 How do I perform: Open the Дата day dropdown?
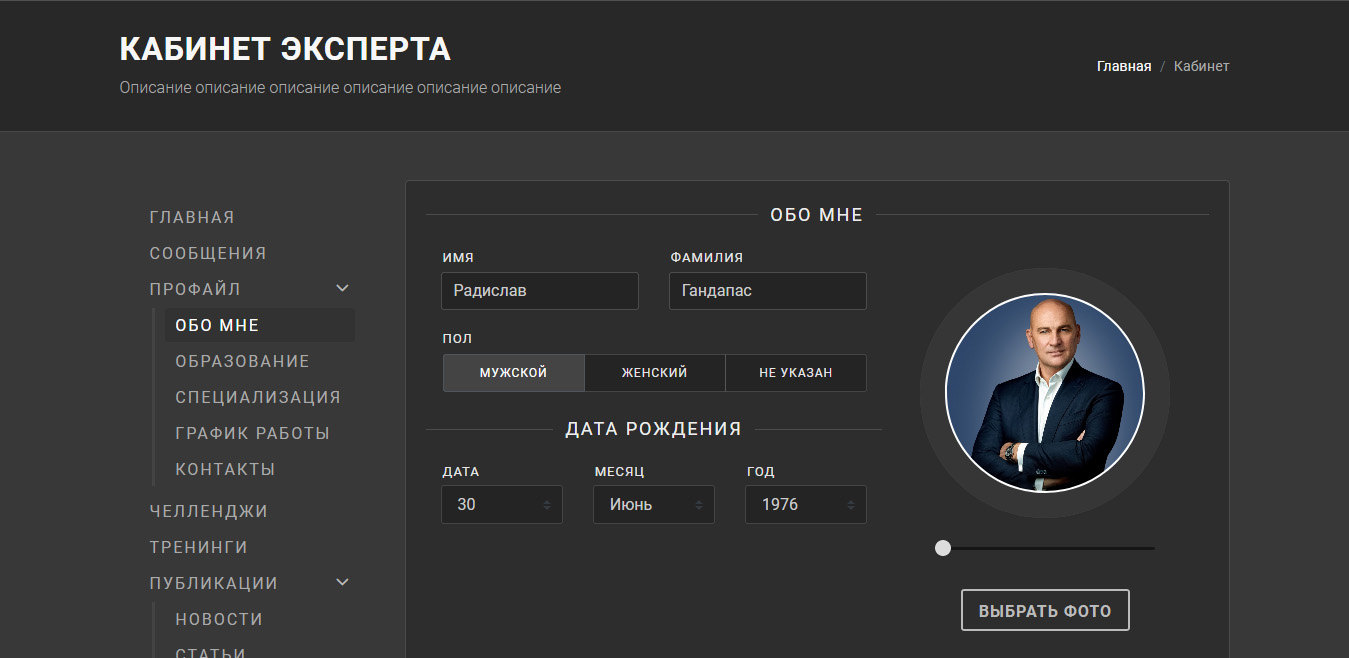[x=501, y=505]
